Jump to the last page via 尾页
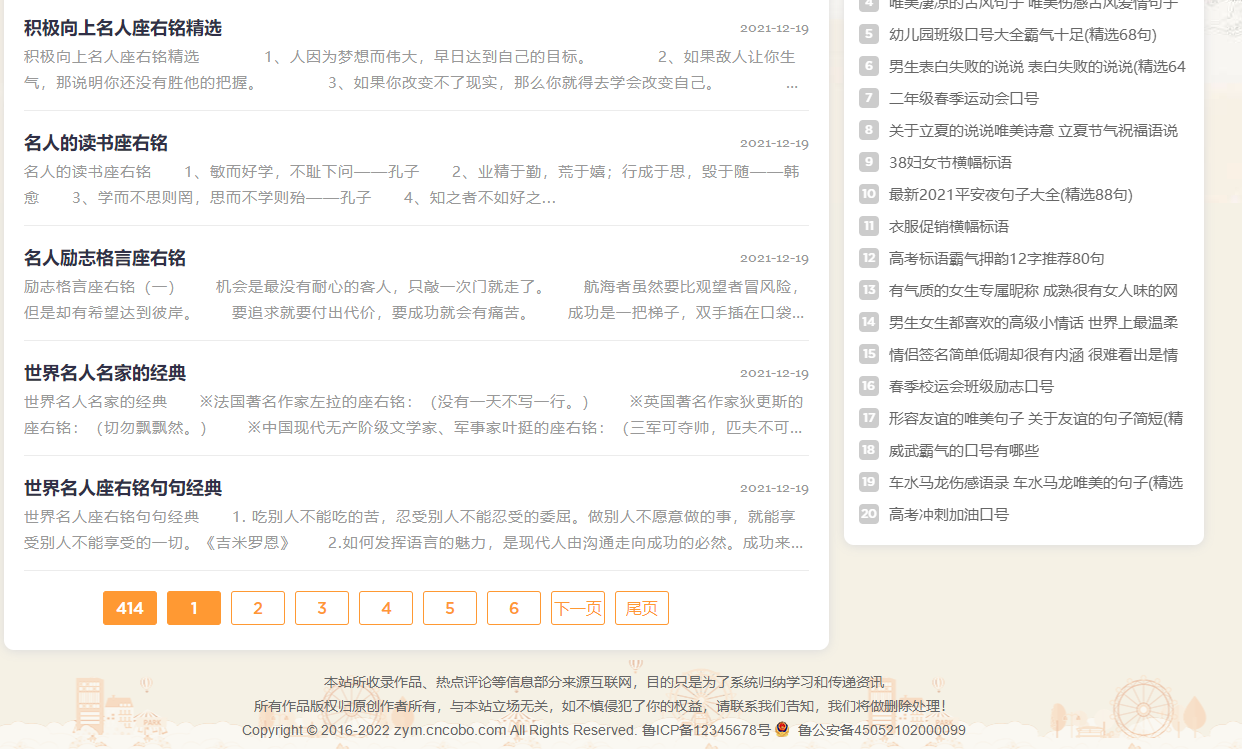Image resolution: width=1242 pixels, height=749 pixels. 641,607
